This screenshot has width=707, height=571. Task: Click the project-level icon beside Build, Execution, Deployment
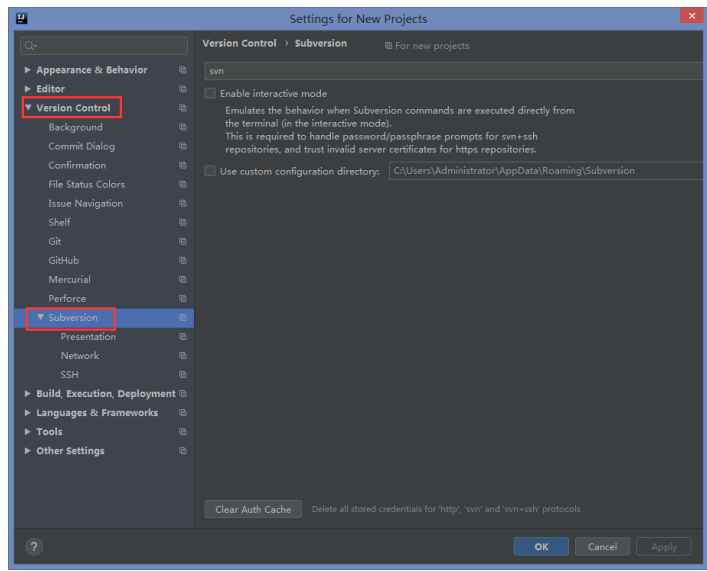coord(183,394)
